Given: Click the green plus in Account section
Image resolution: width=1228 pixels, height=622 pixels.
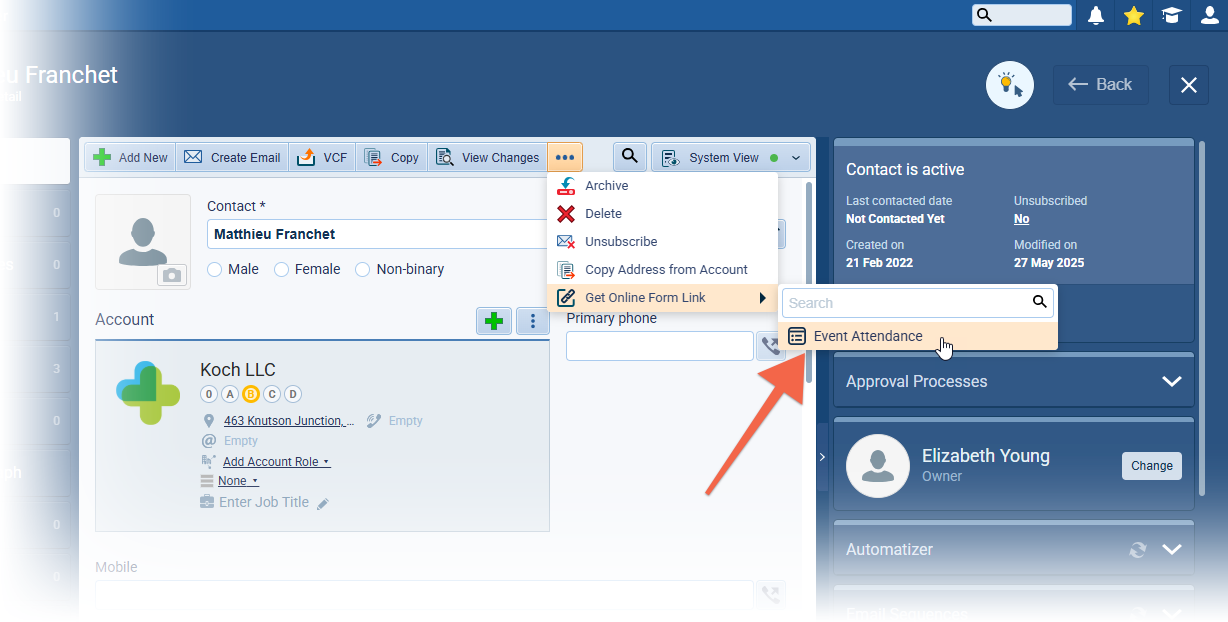Looking at the screenshot, I should tap(493, 321).
